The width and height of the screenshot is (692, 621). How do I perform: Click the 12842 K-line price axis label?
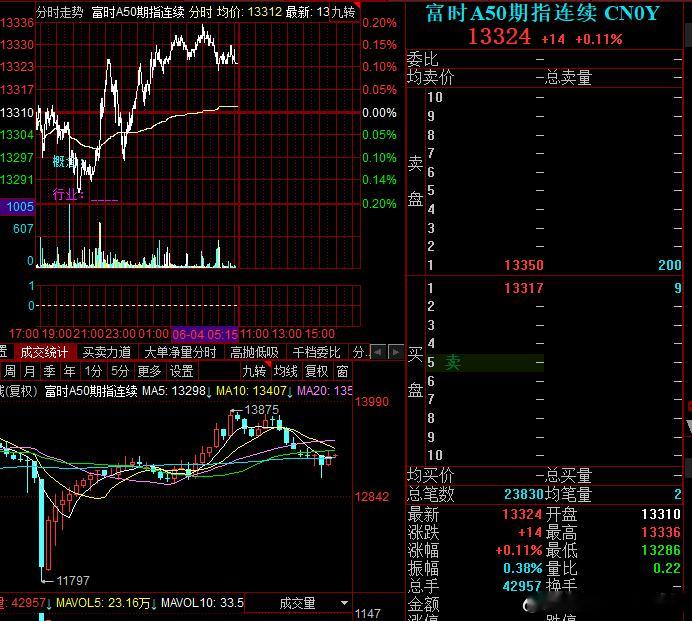[372, 497]
